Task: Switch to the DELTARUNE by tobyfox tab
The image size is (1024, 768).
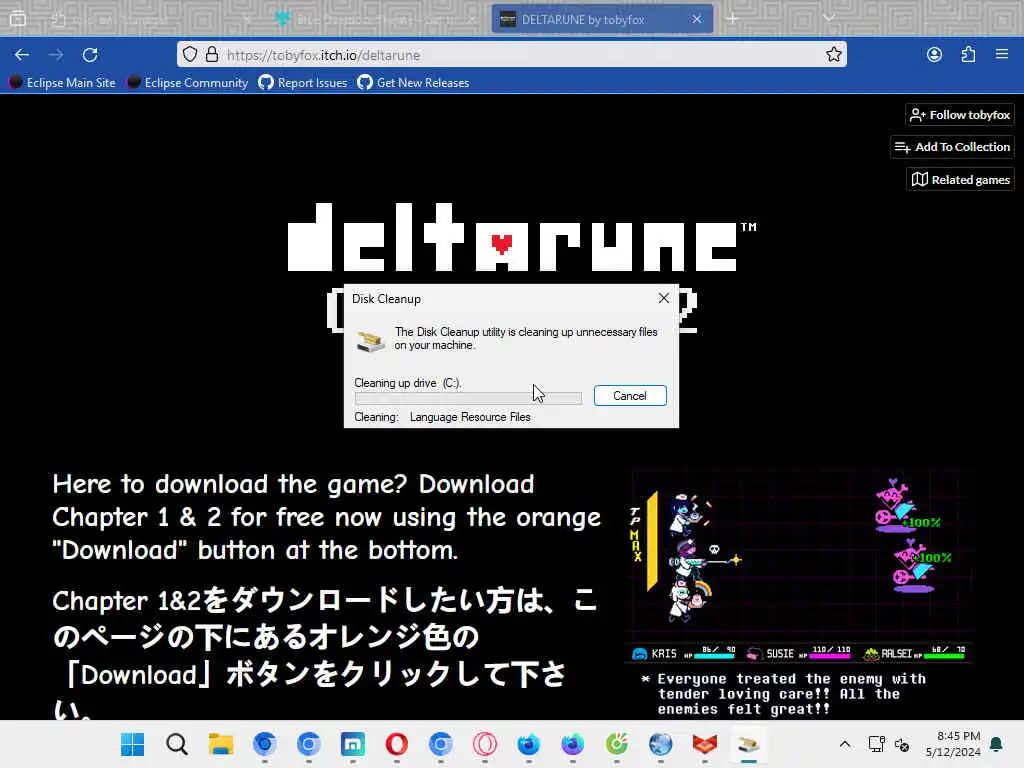Action: click(x=601, y=19)
